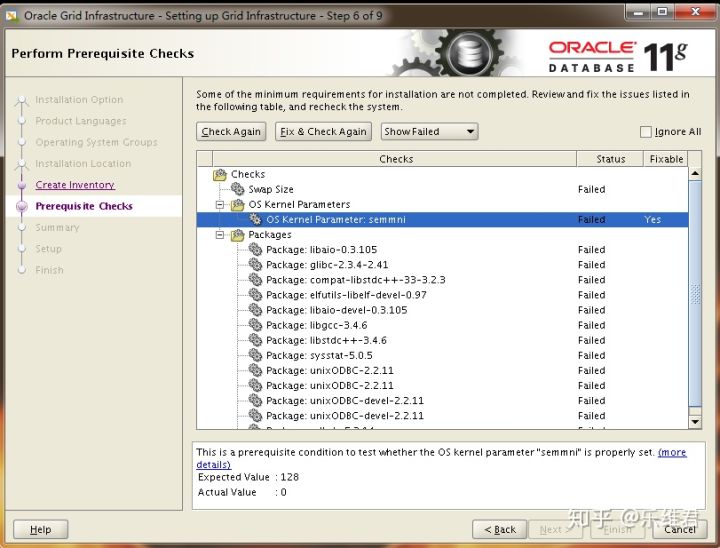This screenshot has width=720, height=548.
Task: Sort by the Status column header
Action: coord(610,159)
